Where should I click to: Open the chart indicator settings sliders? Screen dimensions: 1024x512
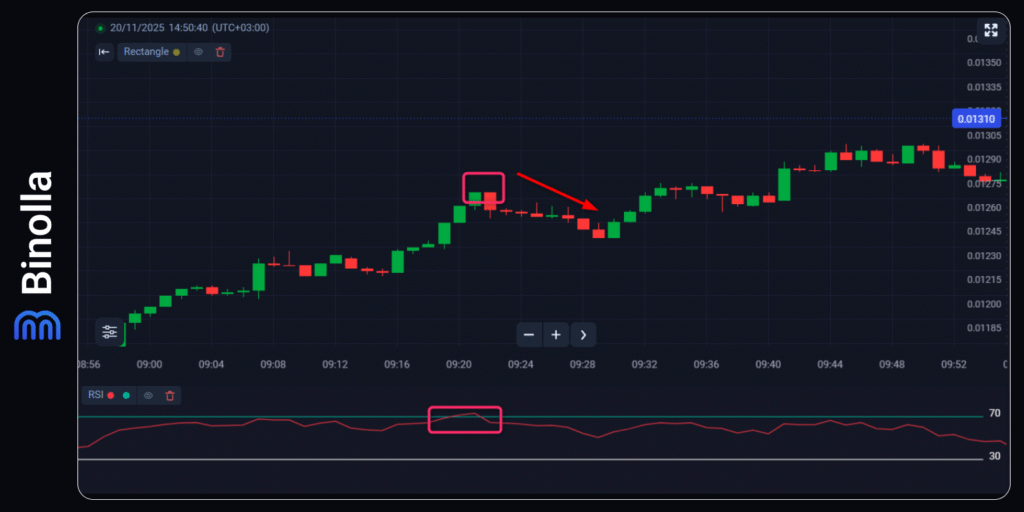pyautogui.click(x=110, y=331)
